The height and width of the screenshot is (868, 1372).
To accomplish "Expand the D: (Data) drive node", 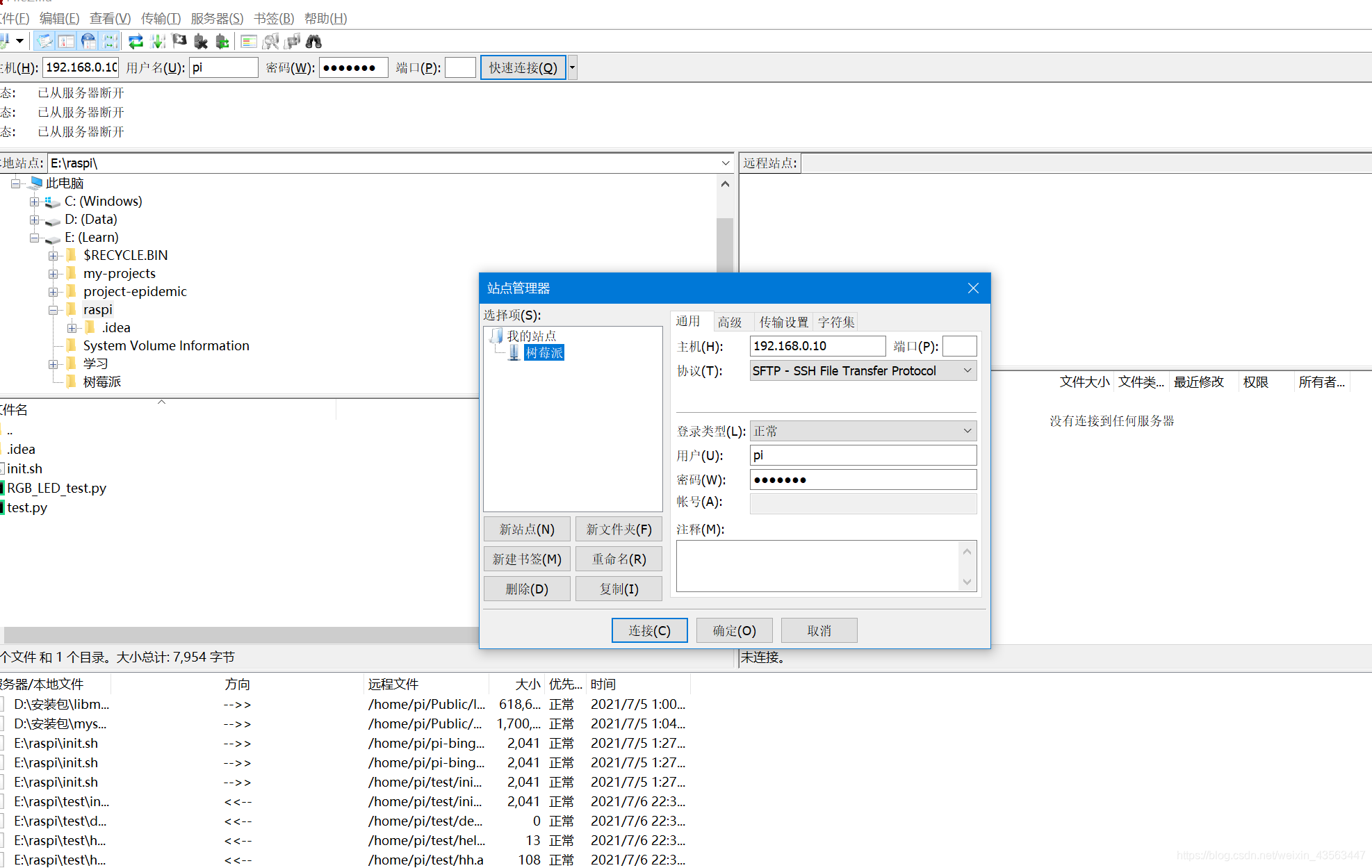I will click(x=34, y=220).
